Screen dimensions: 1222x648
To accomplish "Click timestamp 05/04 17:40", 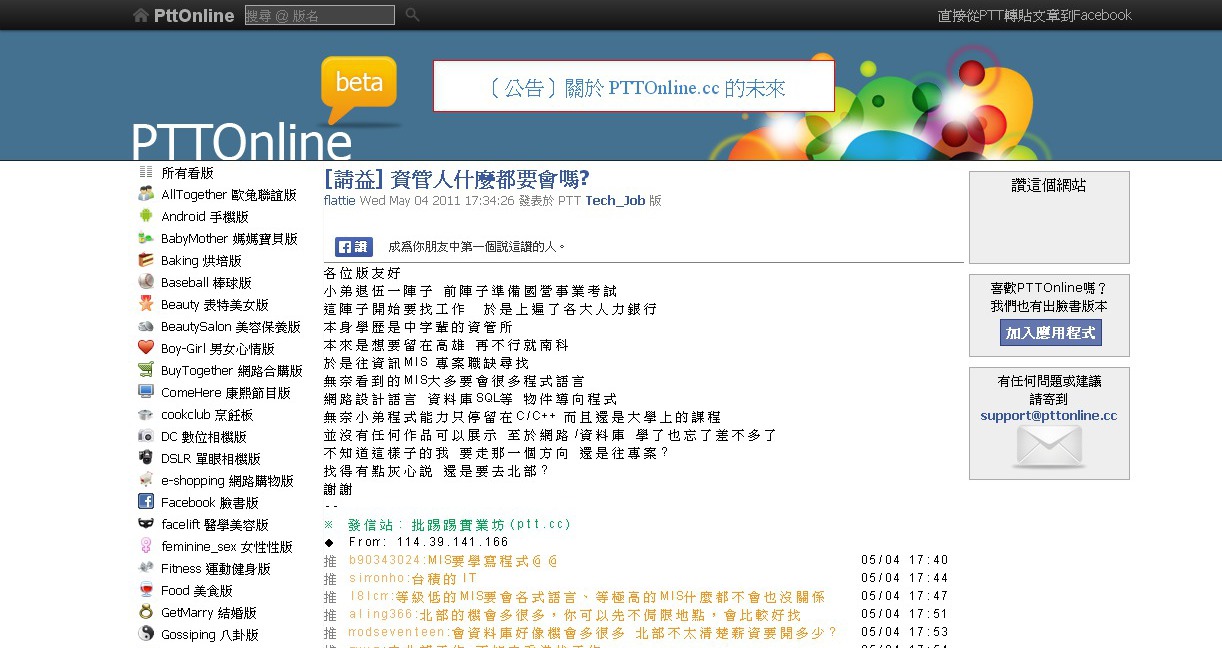I will 905,560.
